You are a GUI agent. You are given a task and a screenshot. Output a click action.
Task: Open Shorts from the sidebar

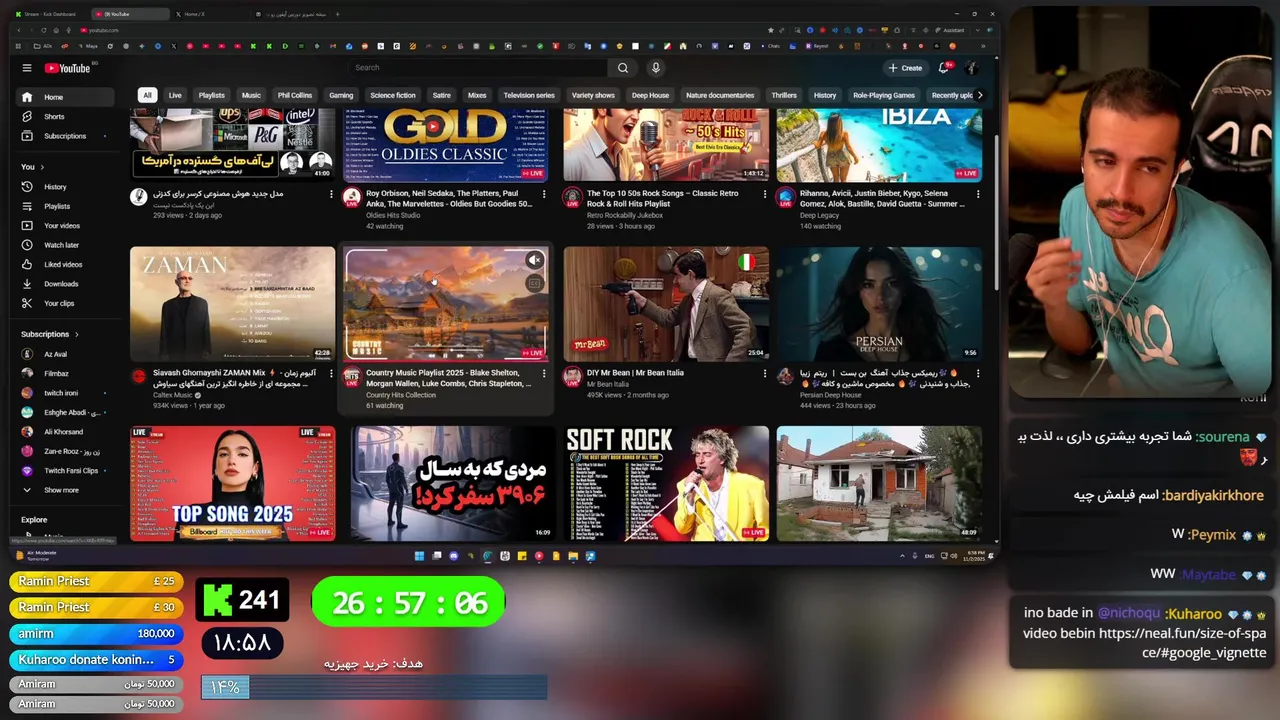pyautogui.click(x=67, y=117)
